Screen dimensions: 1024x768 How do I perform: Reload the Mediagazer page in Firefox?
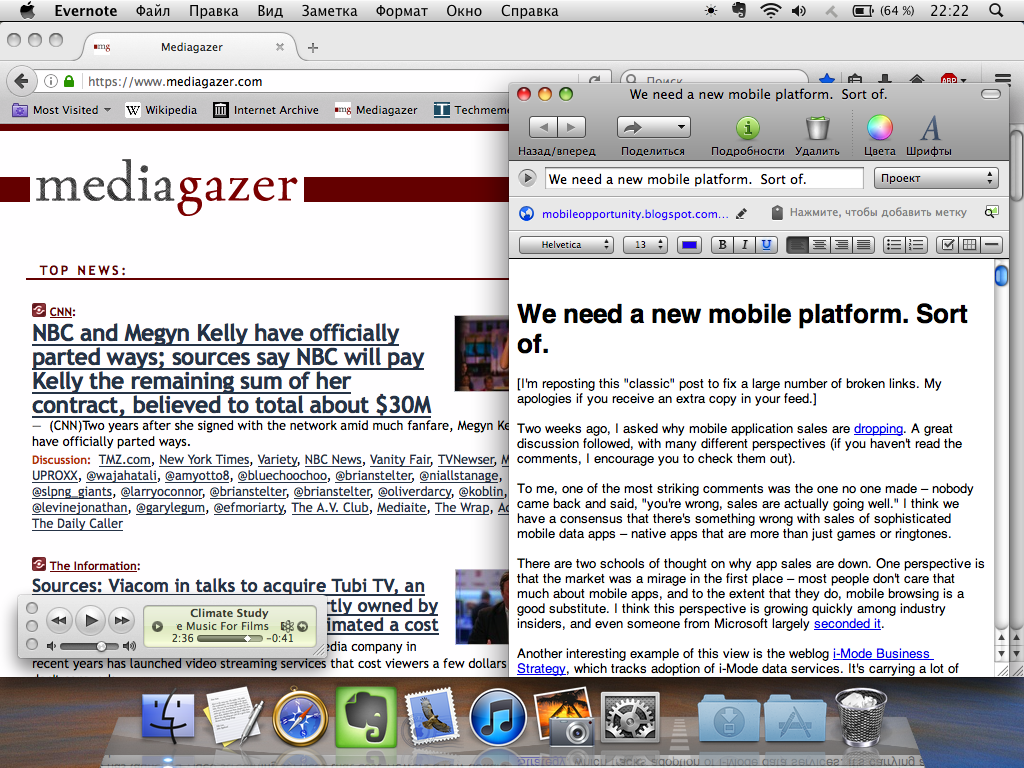coord(594,81)
